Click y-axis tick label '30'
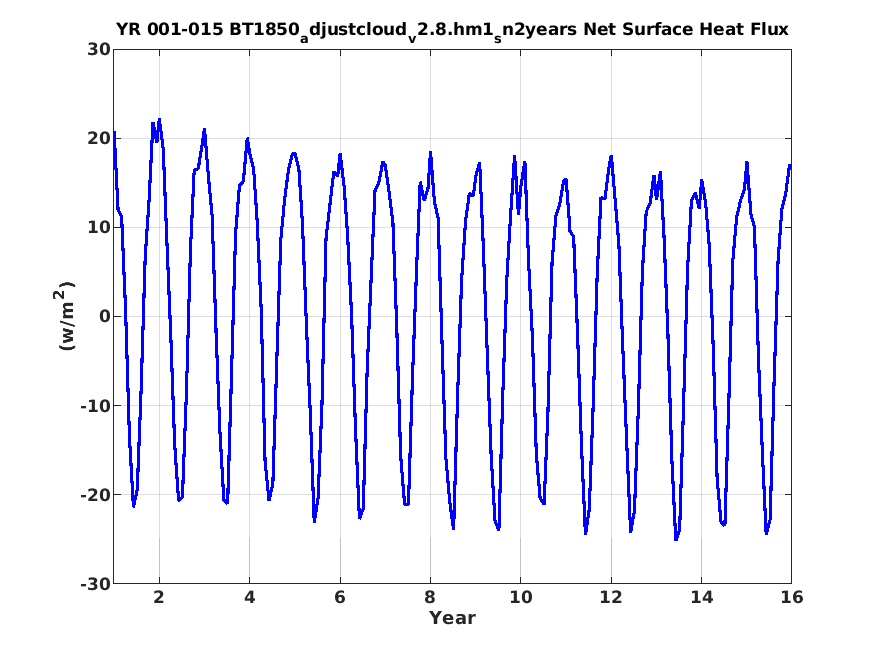The height and width of the screenshot is (656, 875). [99, 49]
